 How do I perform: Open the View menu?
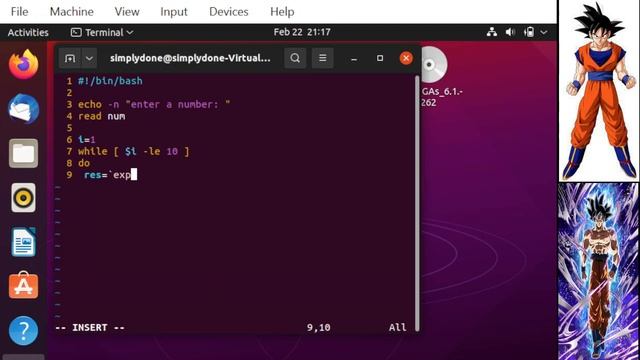tap(127, 11)
